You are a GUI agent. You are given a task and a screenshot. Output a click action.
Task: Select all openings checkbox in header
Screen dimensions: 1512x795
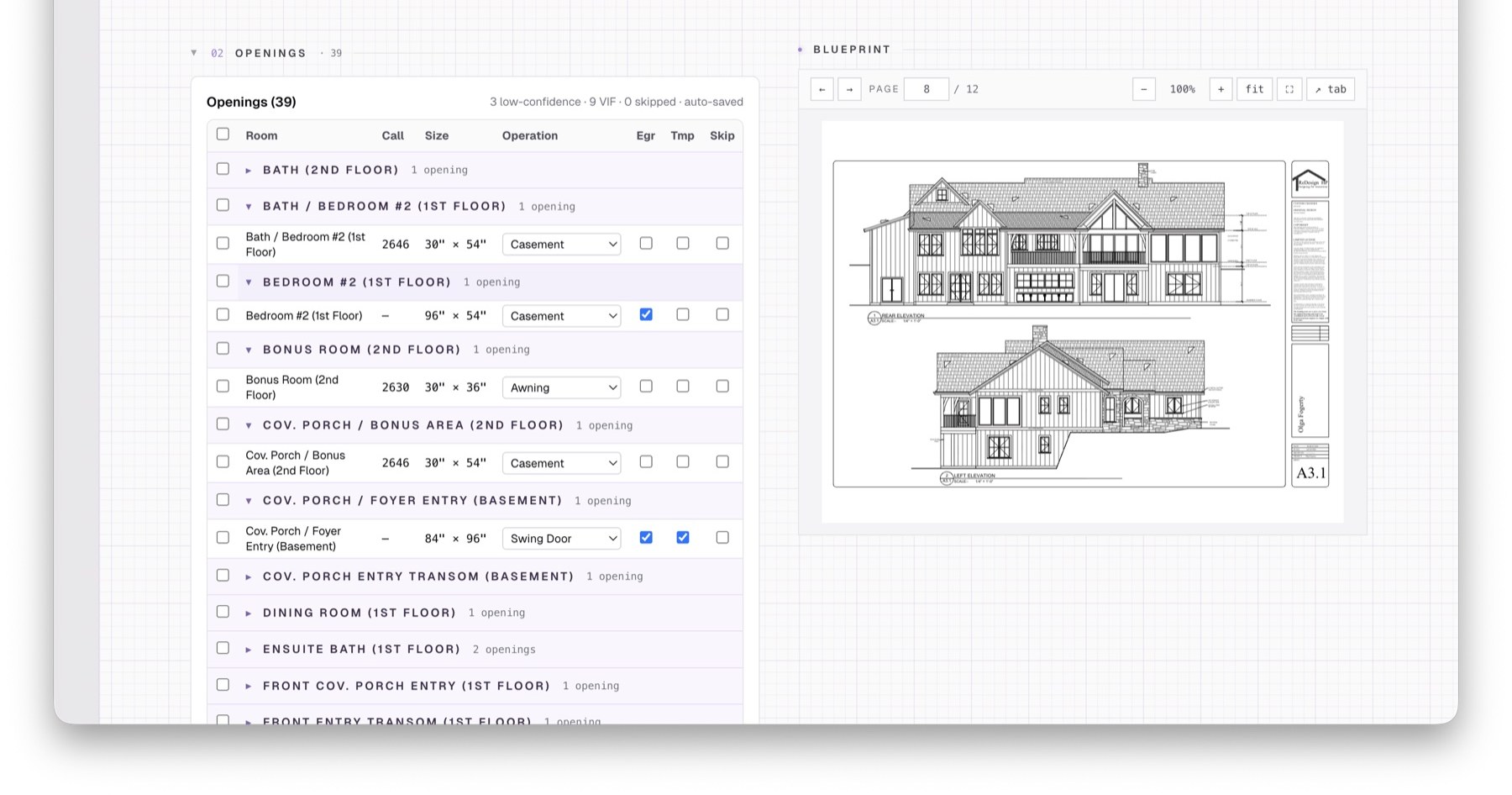click(223, 134)
